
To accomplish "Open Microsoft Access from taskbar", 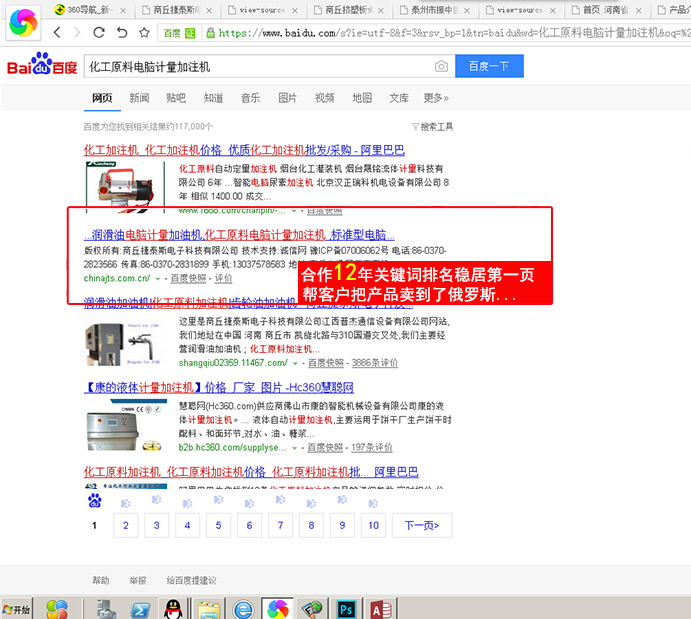I will (x=381, y=610).
